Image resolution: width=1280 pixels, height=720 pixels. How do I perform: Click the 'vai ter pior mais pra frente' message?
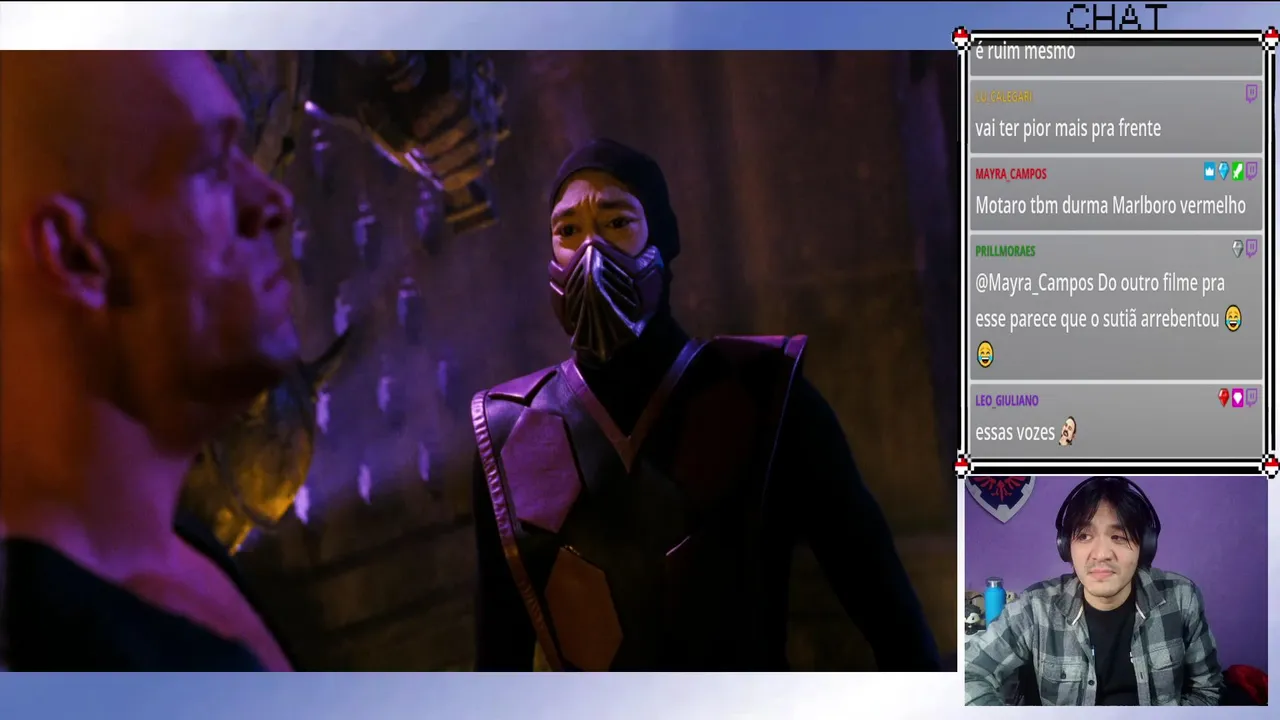1068,128
